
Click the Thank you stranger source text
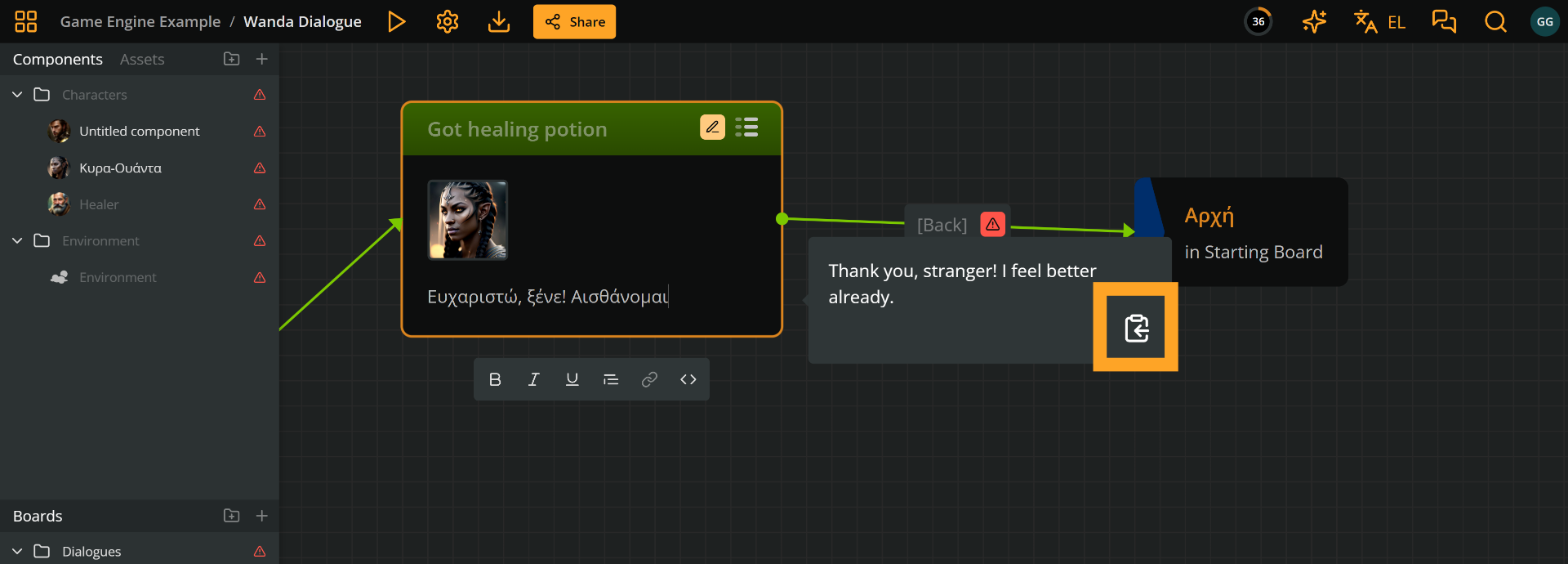click(x=962, y=284)
